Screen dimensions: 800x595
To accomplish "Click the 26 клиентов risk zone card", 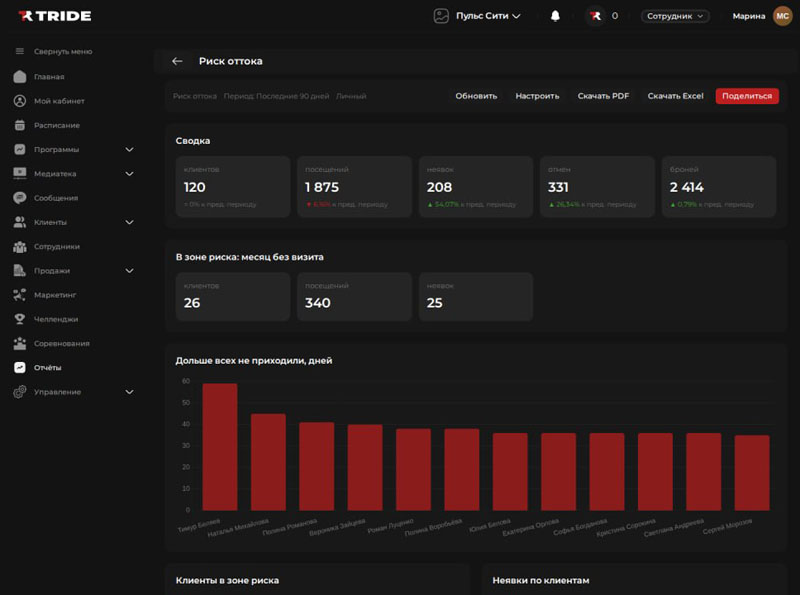I will point(233,296).
